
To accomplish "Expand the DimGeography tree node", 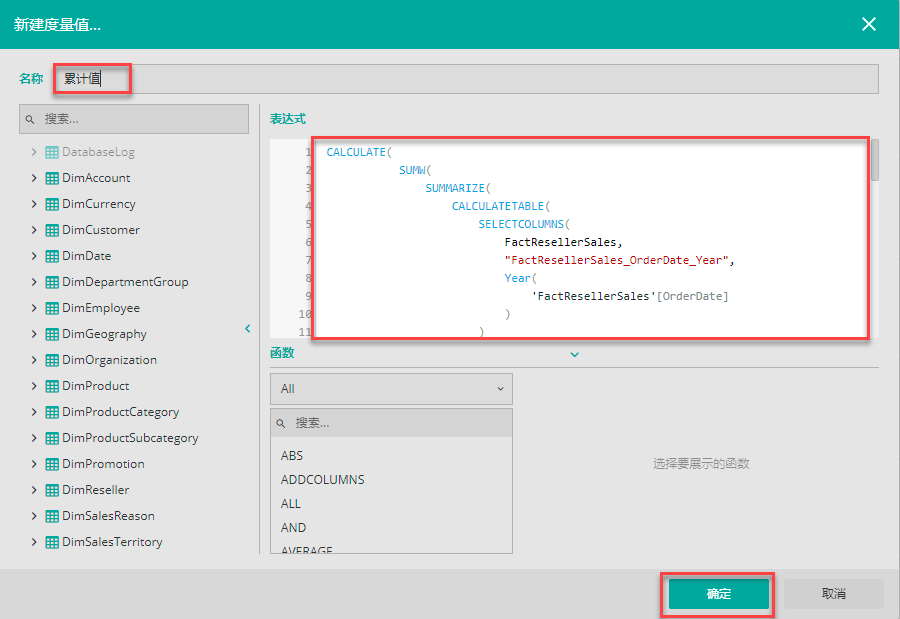I will pos(34,334).
